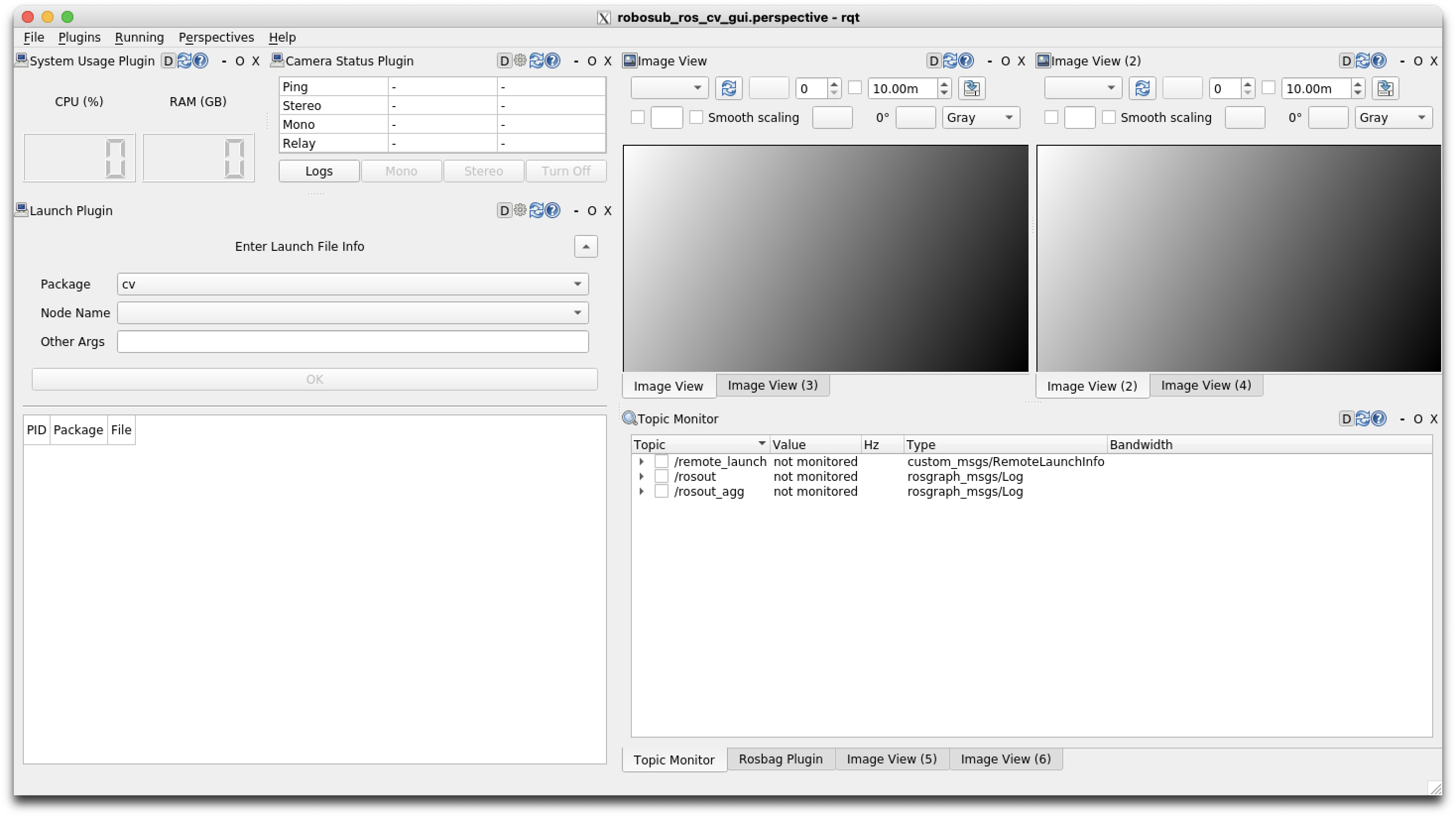Click save image icon in Image View (2)
Image resolution: width=1456 pixels, height=817 pixels.
1385,89
